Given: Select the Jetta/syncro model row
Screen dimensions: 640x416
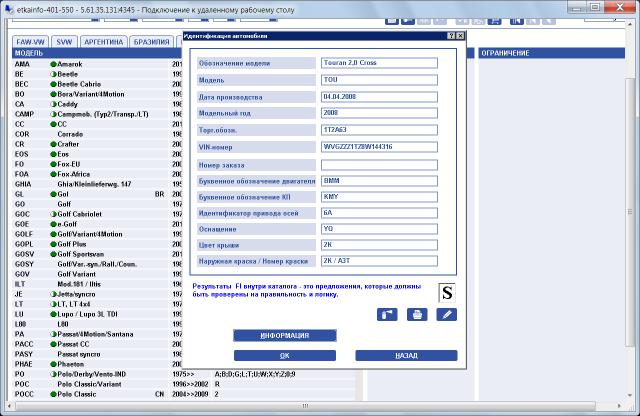Looking at the screenshot, I should pos(97,294).
